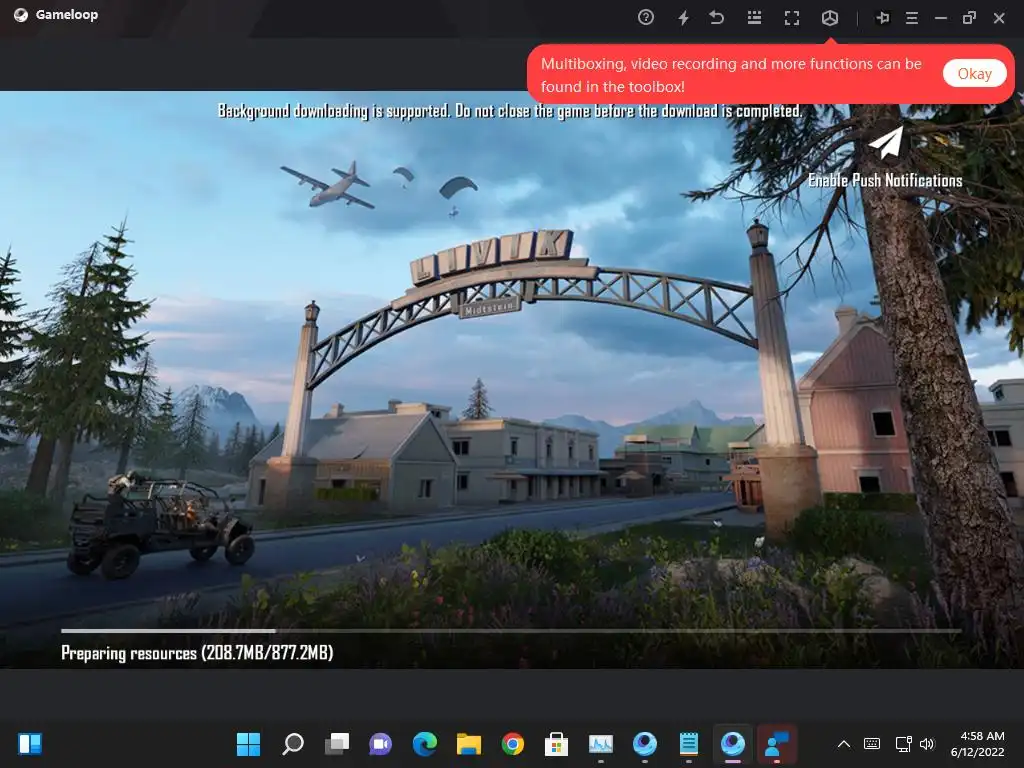
Task: Close the Gameloop window
Action: point(999,18)
